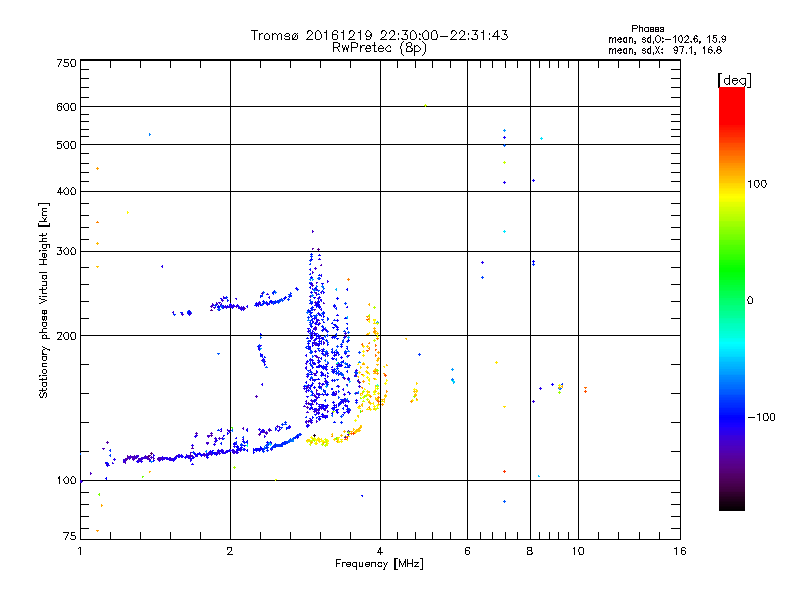This screenshot has width=800, height=600.
Task: Click the '75' height axis tick label
Action: point(70,536)
